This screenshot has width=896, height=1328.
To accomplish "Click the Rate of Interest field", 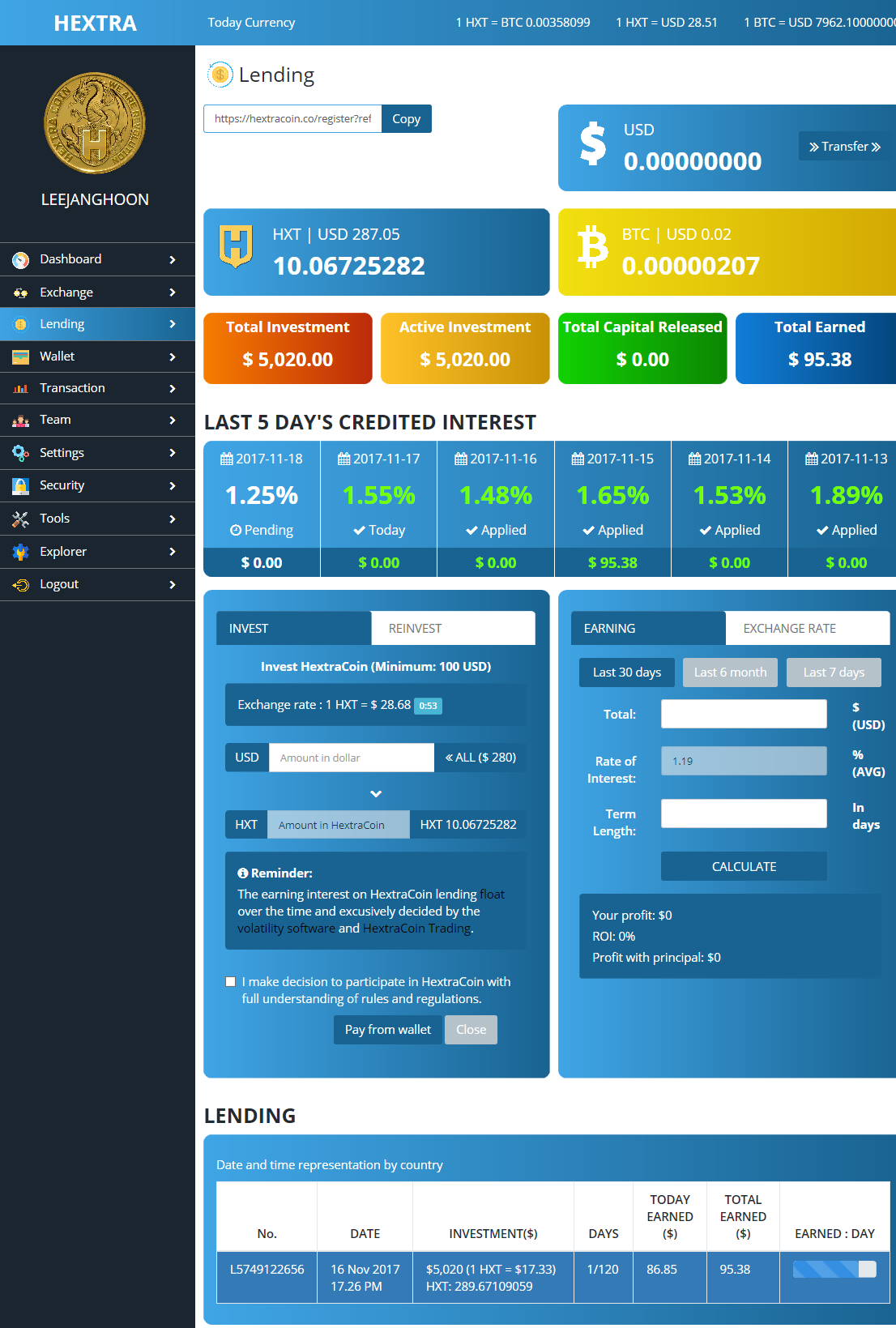I will coord(744,761).
